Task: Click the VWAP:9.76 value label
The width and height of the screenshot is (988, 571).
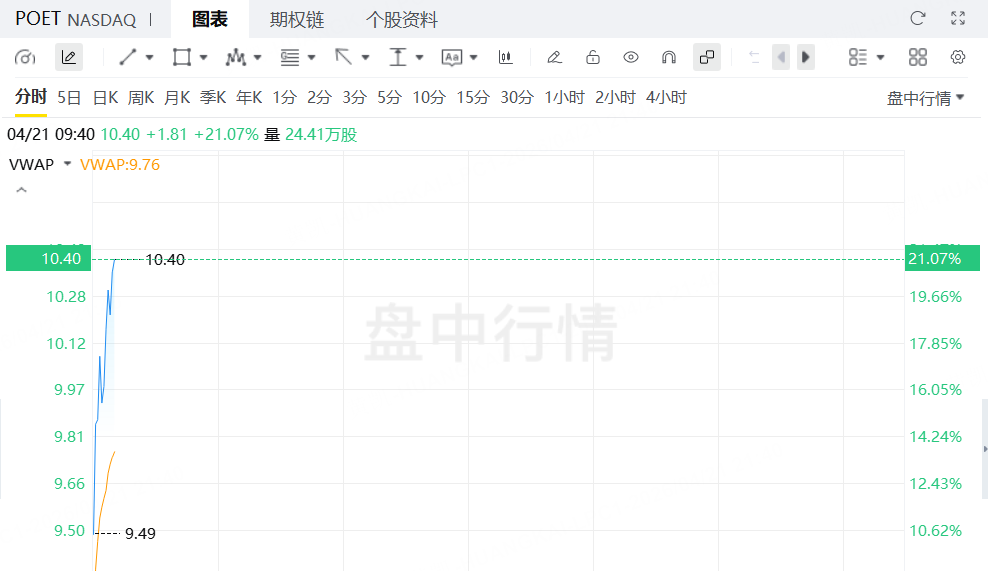Action: click(120, 164)
